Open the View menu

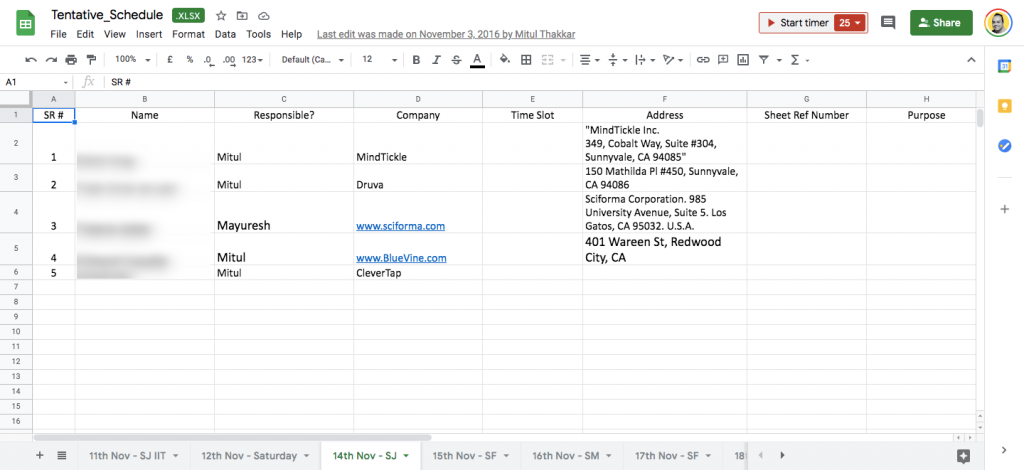[115, 34]
